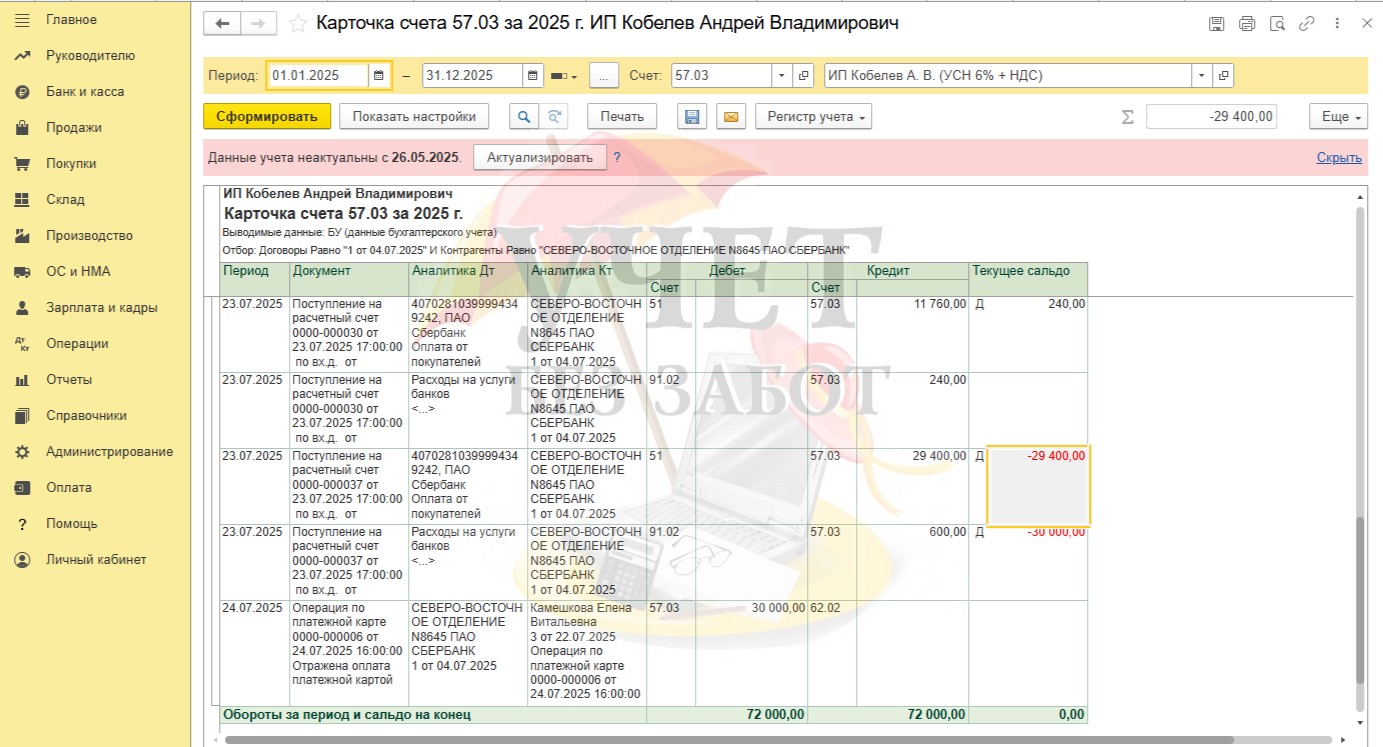The width and height of the screenshot is (1383, 747).
Task: Click title bar save icon
Action: [1216, 23]
